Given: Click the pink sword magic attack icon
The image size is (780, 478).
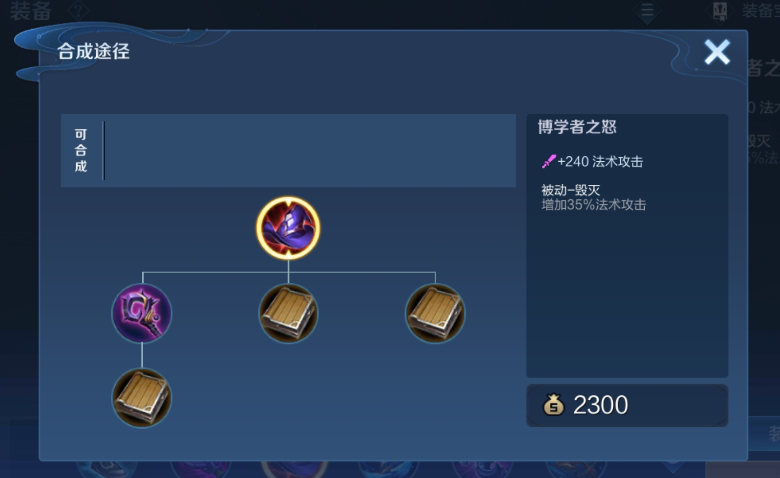Looking at the screenshot, I should point(548,162).
